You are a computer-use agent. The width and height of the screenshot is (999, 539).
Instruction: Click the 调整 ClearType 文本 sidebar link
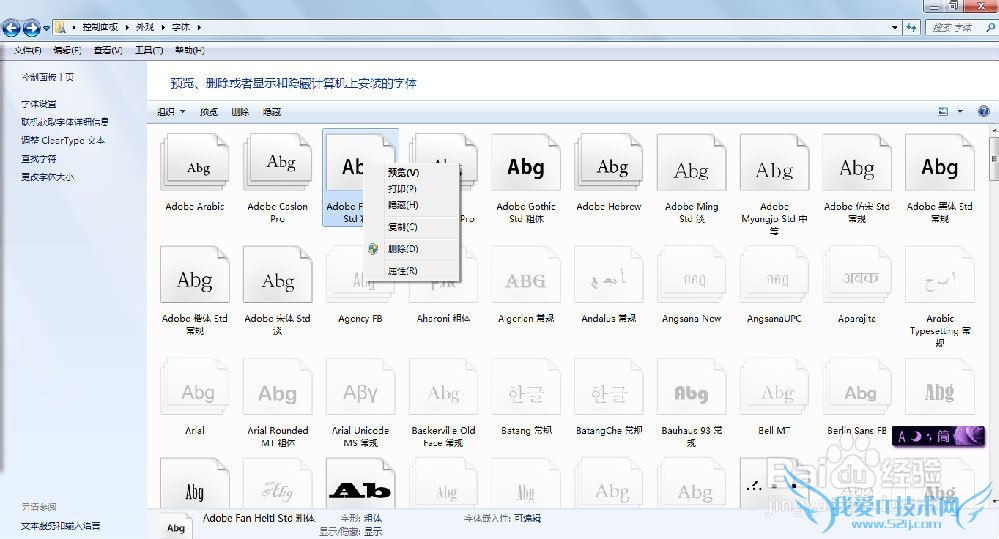[x=63, y=141]
